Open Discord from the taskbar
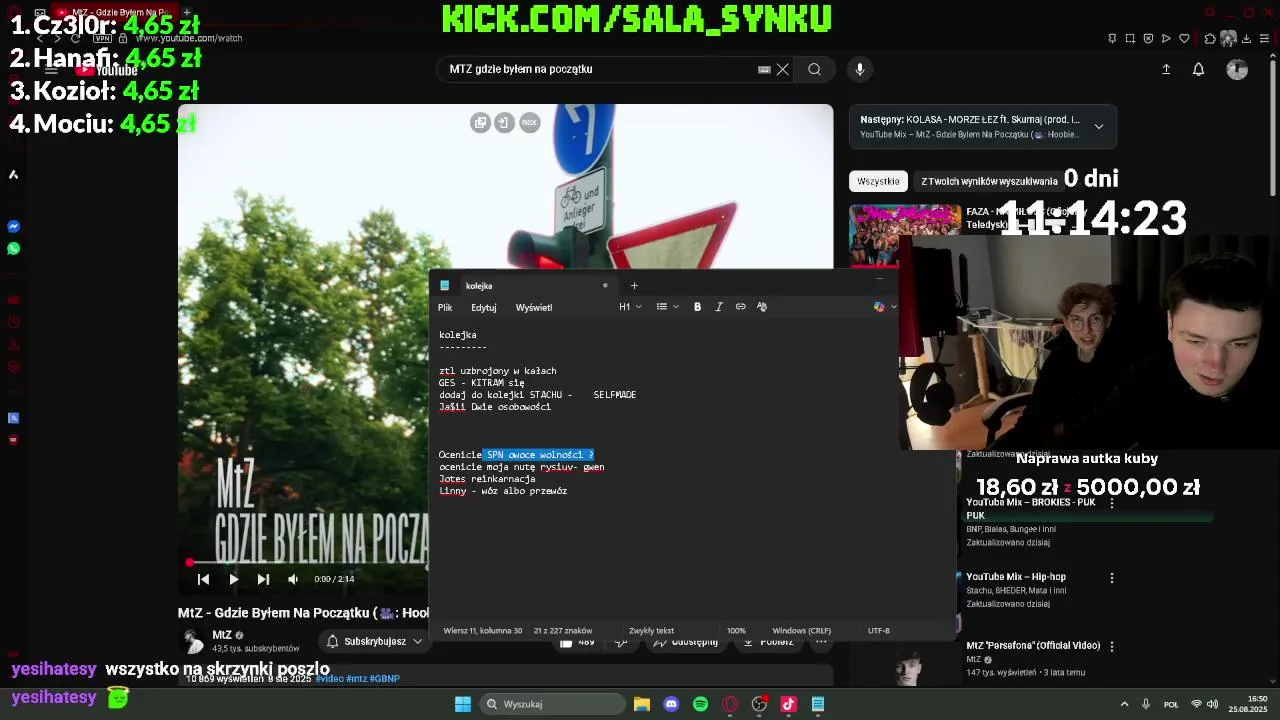Screen dimensions: 1280x720 [x=671, y=704]
